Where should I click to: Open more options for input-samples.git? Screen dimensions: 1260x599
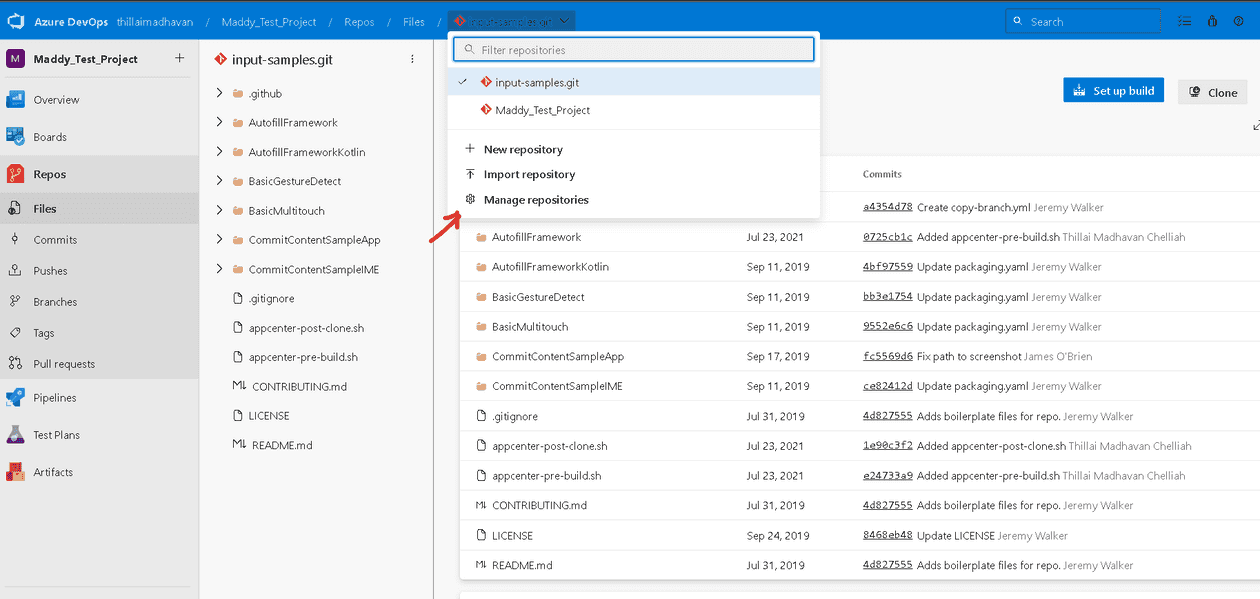411,59
